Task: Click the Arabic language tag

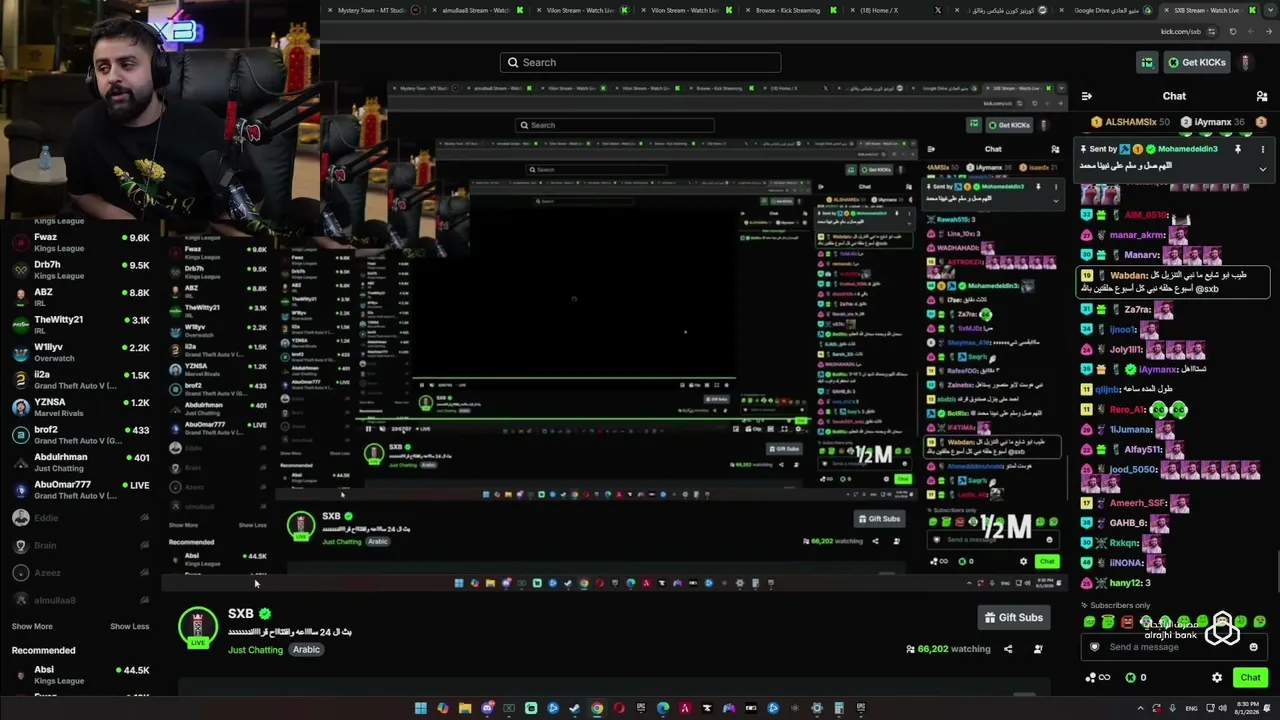Action: point(306,650)
